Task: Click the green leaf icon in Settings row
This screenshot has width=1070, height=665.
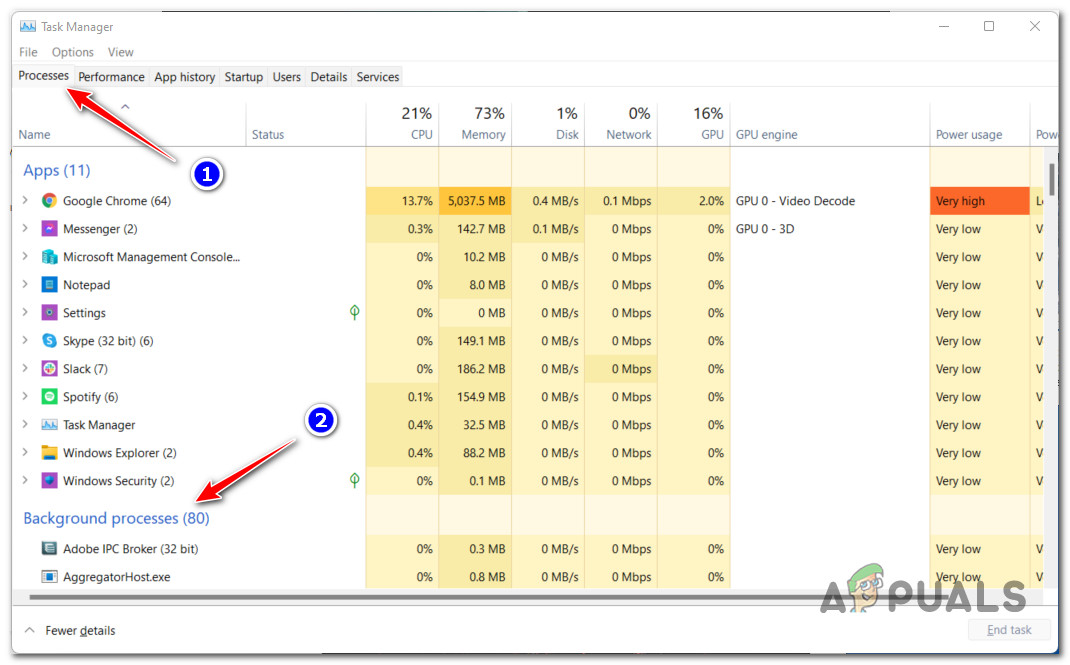Action: pos(354,312)
